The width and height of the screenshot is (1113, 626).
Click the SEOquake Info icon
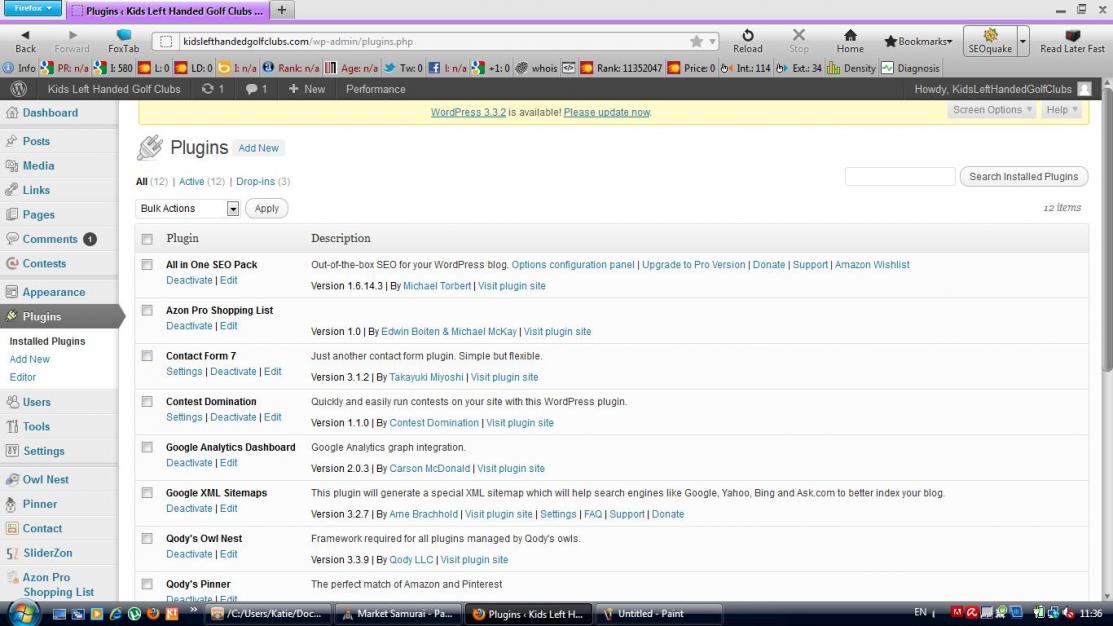8,68
